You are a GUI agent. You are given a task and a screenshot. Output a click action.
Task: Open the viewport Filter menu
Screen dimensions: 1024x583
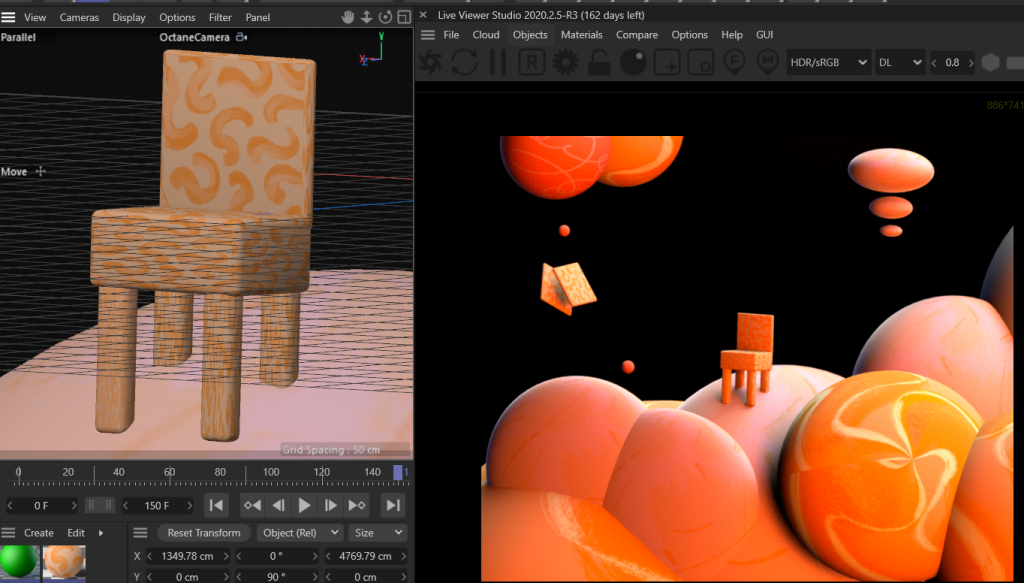point(220,17)
